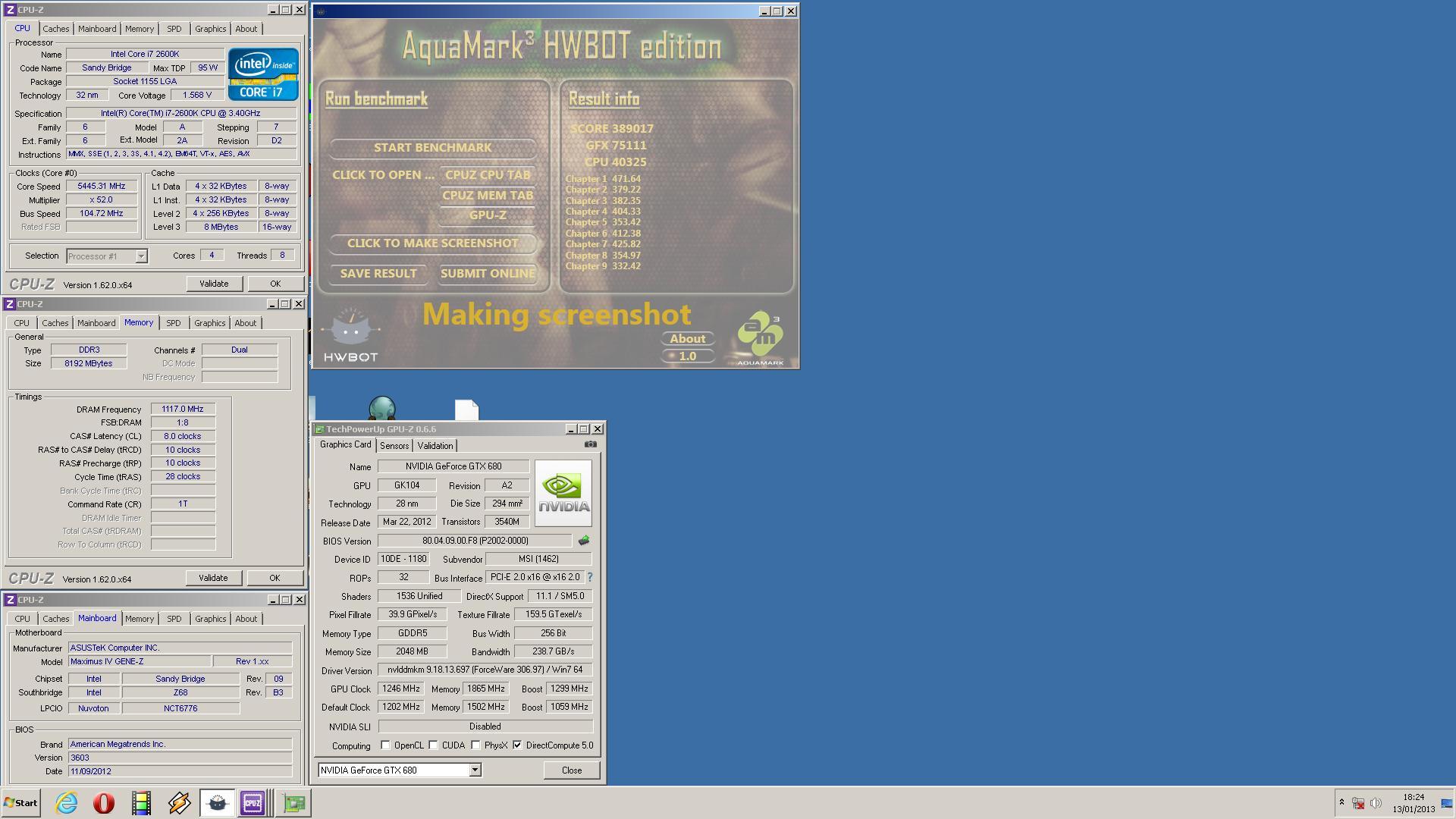
Task: Switch to the Sensors tab in GPU-Z
Action: point(394,446)
